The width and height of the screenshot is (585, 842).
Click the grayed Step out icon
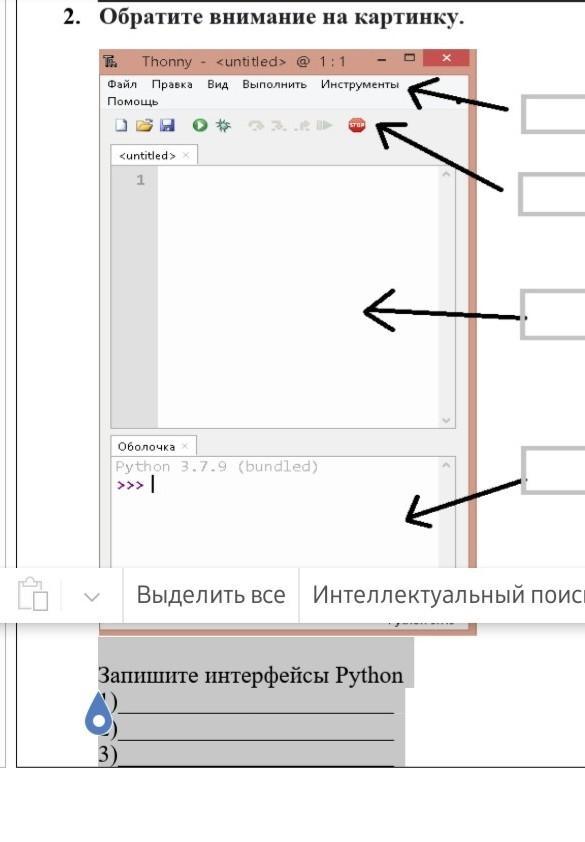click(302, 126)
